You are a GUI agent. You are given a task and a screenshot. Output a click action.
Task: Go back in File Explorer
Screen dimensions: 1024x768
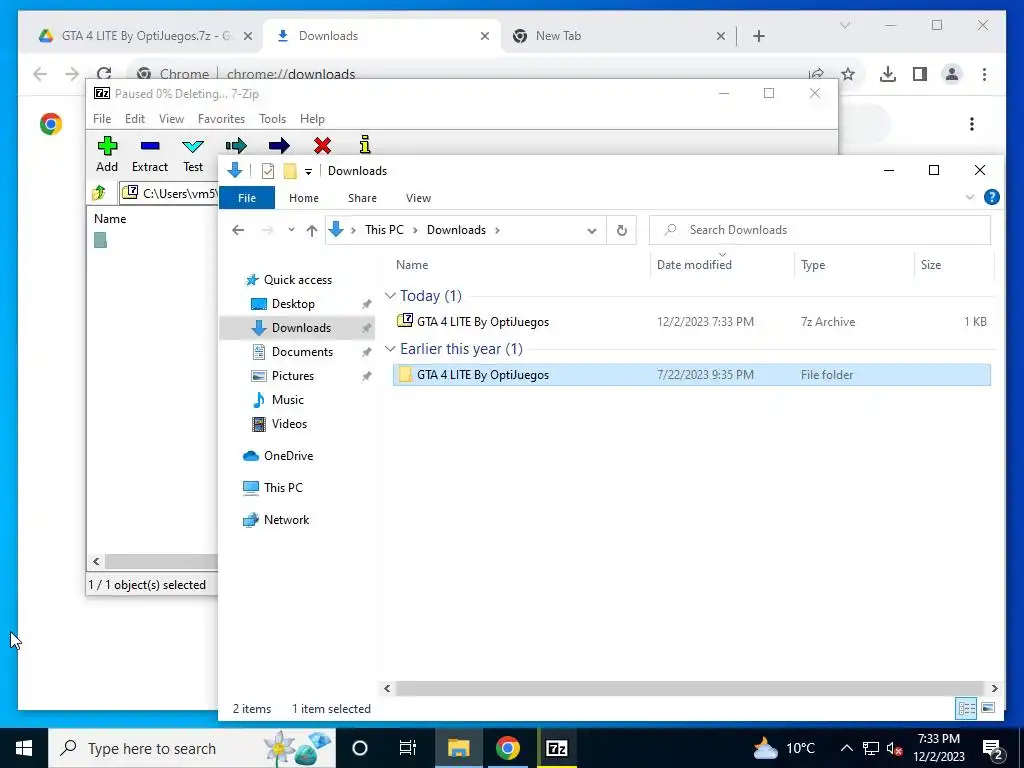pyautogui.click(x=238, y=230)
